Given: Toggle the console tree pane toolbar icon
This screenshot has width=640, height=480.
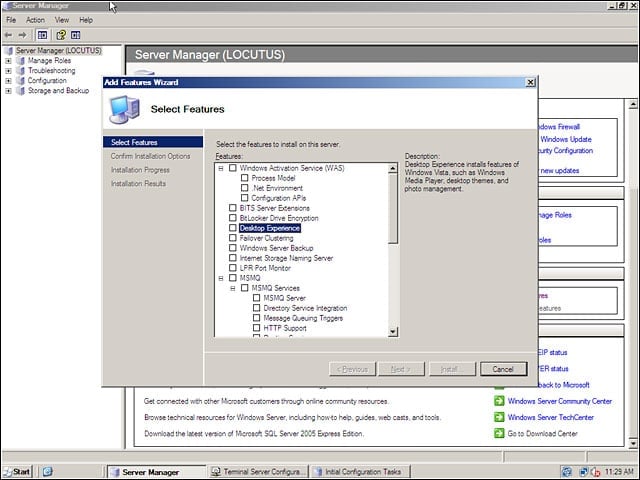Looking at the screenshot, I should pos(42,35).
